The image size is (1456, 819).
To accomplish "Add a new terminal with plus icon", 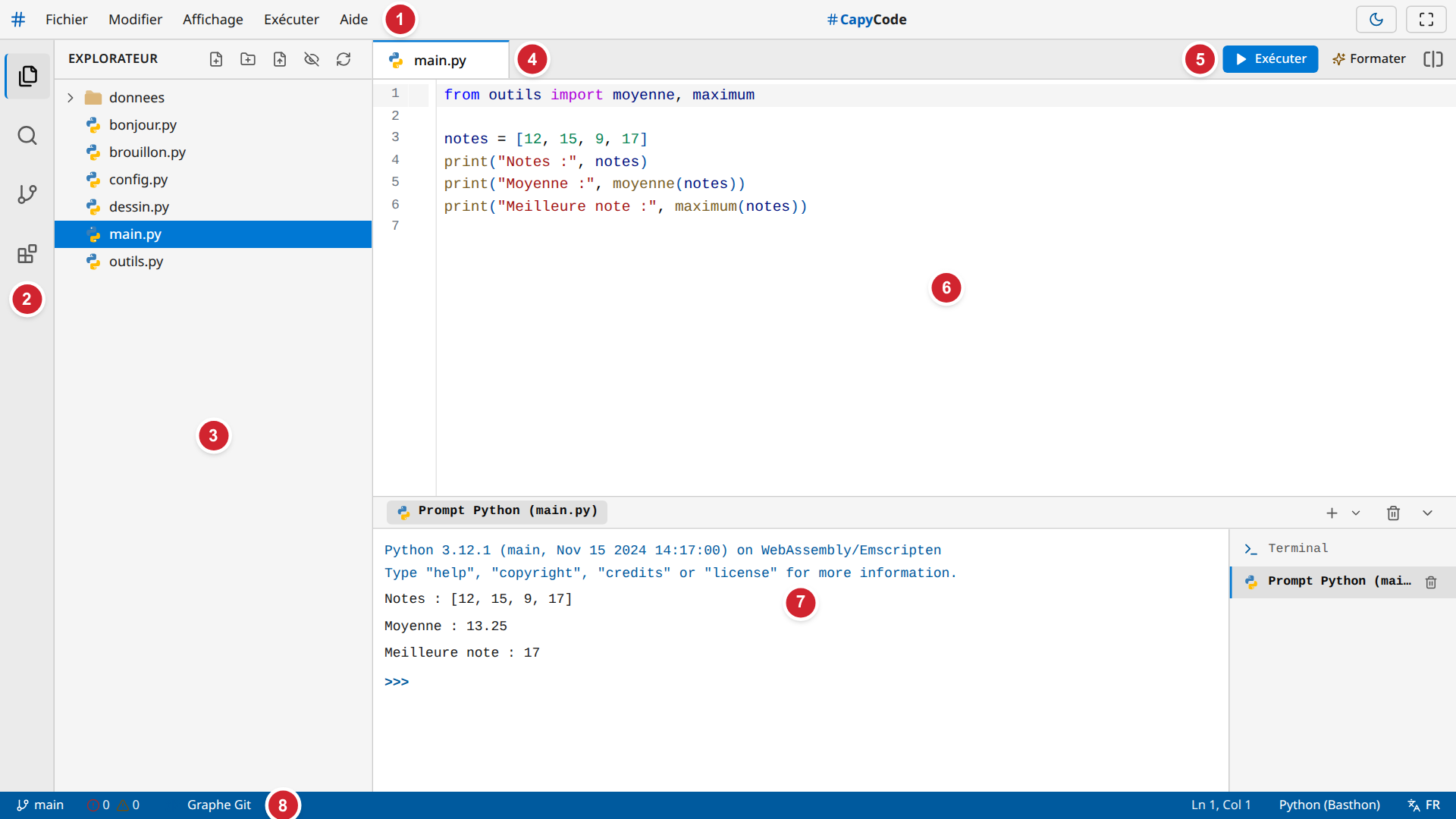I will point(1332,513).
